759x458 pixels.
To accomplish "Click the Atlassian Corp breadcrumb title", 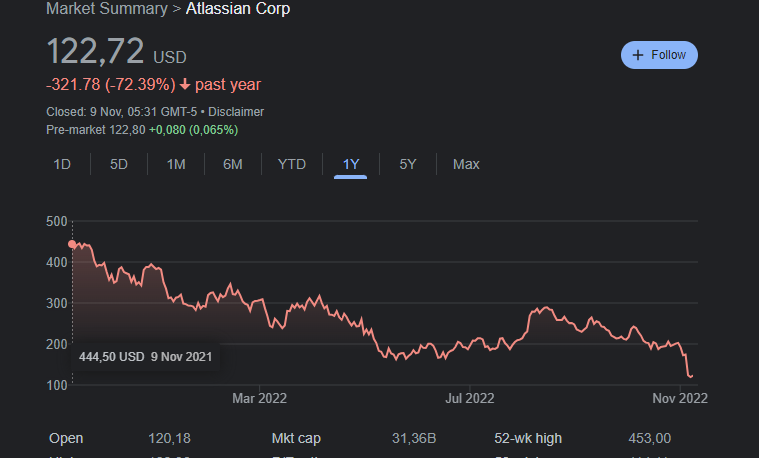I will (x=238, y=9).
